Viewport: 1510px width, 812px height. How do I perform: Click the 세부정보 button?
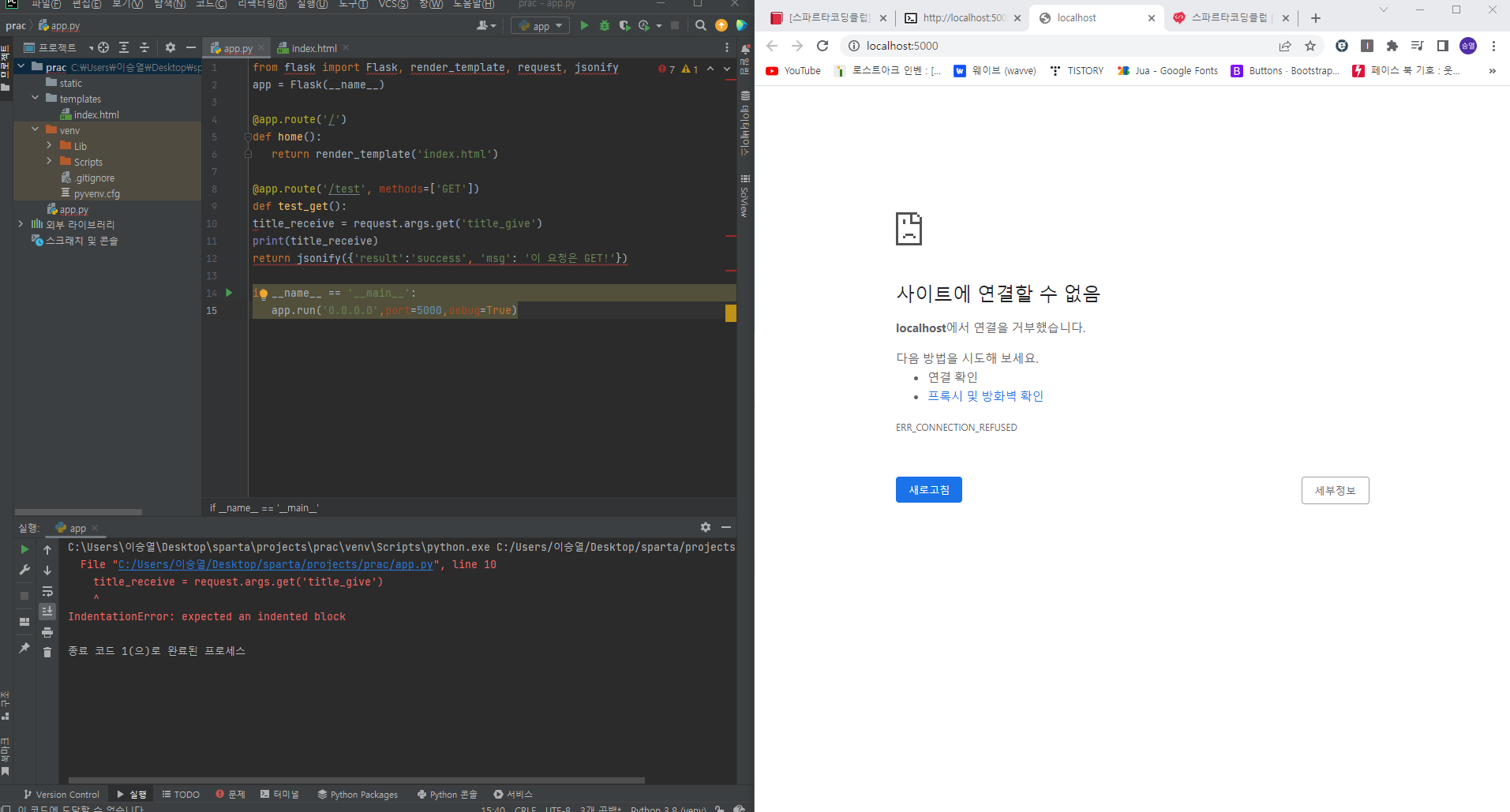point(1335,490)
